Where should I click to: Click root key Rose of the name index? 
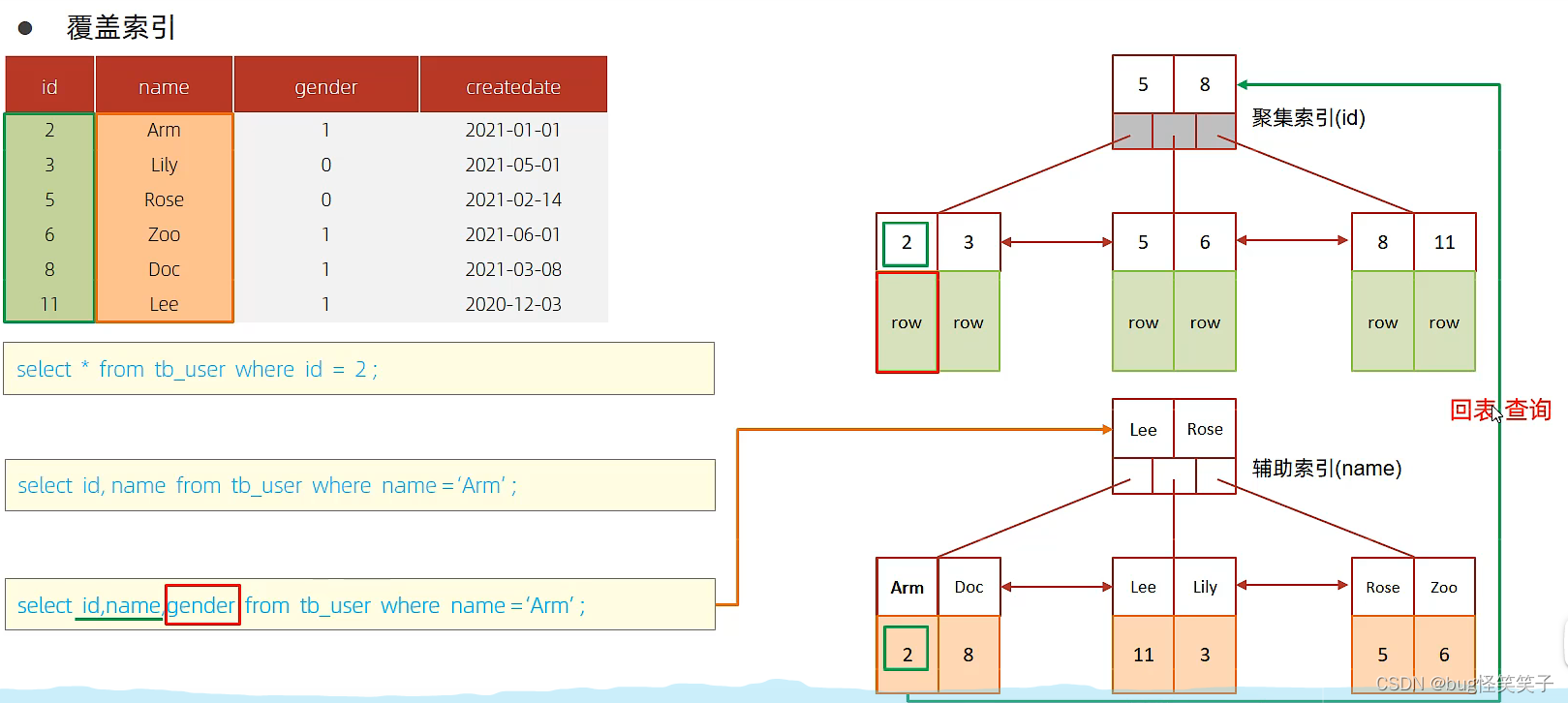point(1205,429)
